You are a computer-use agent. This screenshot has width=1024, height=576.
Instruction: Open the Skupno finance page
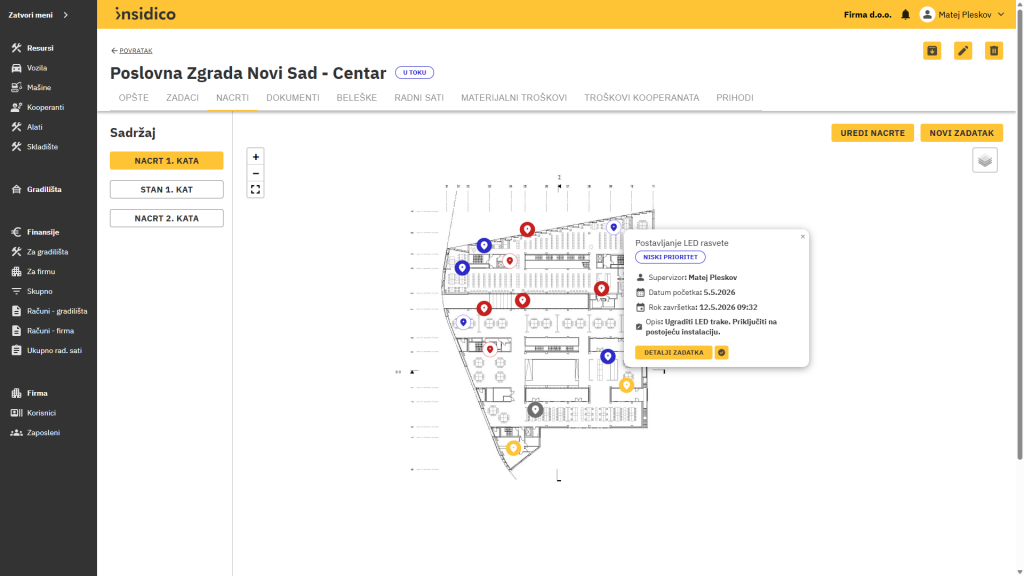coord(39,291)
